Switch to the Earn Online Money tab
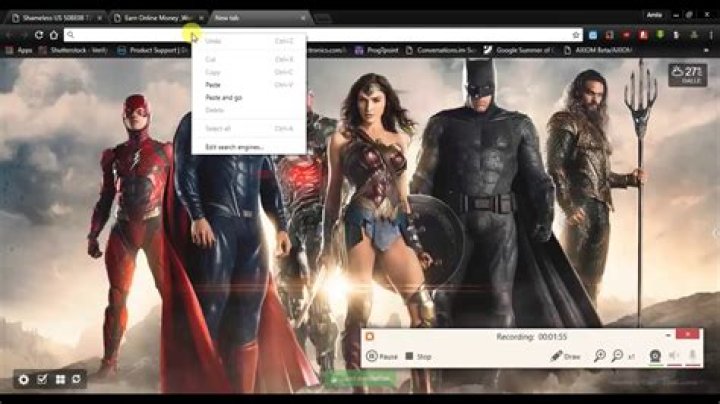This screenshot has height=404, width=720. [x=158, y=18]
